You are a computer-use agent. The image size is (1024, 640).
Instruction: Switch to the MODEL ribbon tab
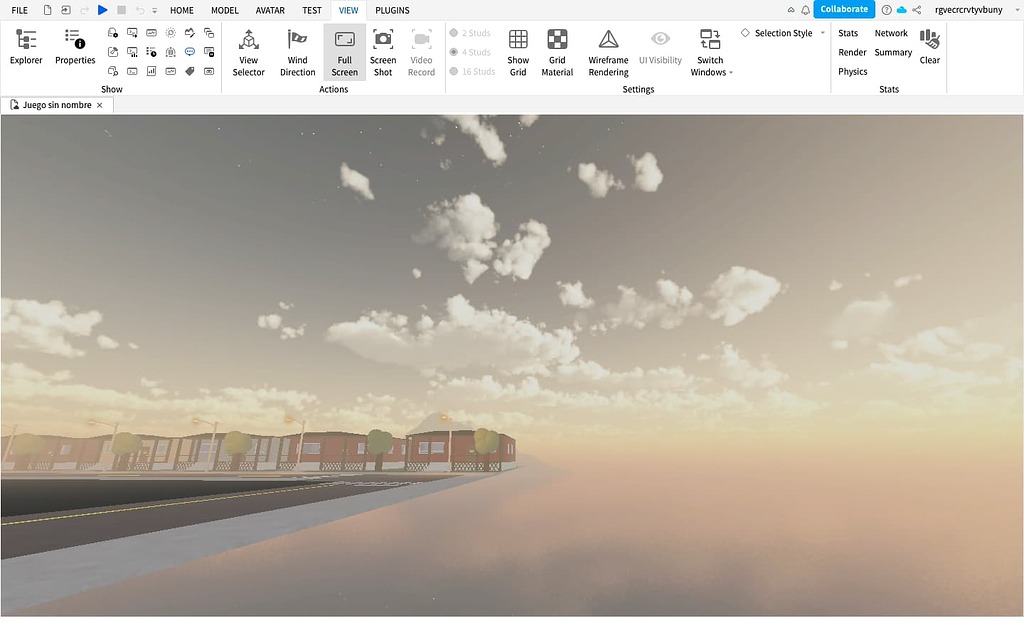pyautogui.click(x=224, y=10)
